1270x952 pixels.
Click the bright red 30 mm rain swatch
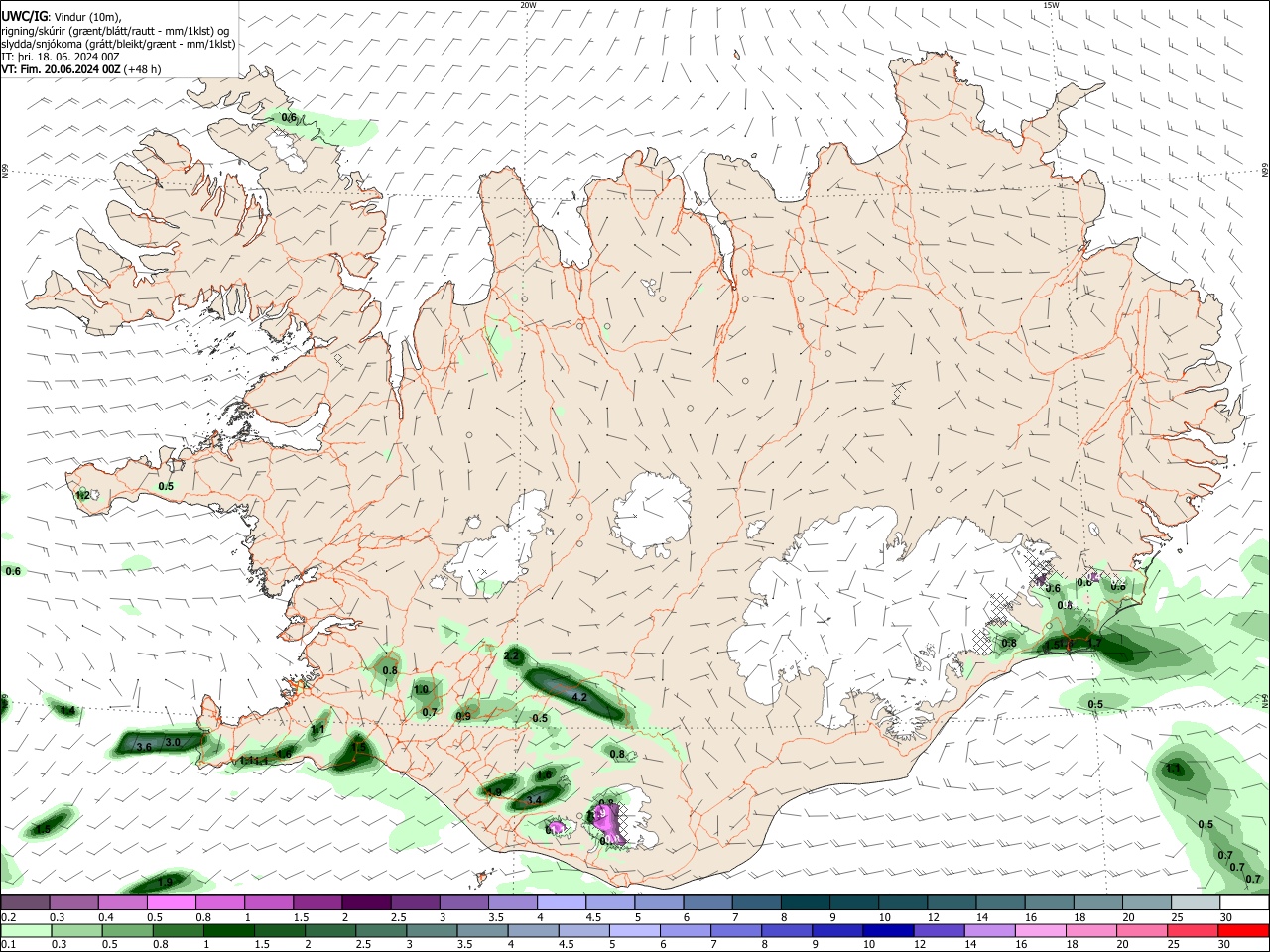pyautogui.click(x=1243, y=930)
